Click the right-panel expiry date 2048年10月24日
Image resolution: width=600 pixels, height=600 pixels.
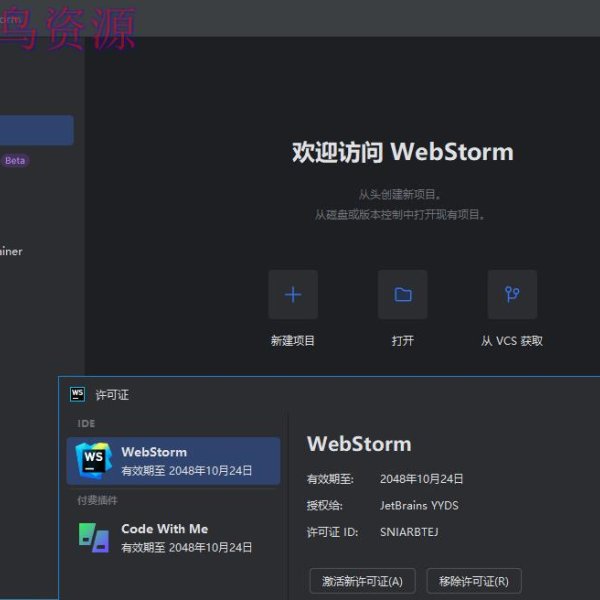click(421, 479)
